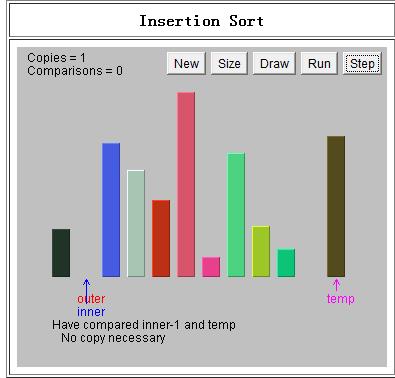Select the dark red bar
This screenshot has width=395, height=378.
pos(161,238)
